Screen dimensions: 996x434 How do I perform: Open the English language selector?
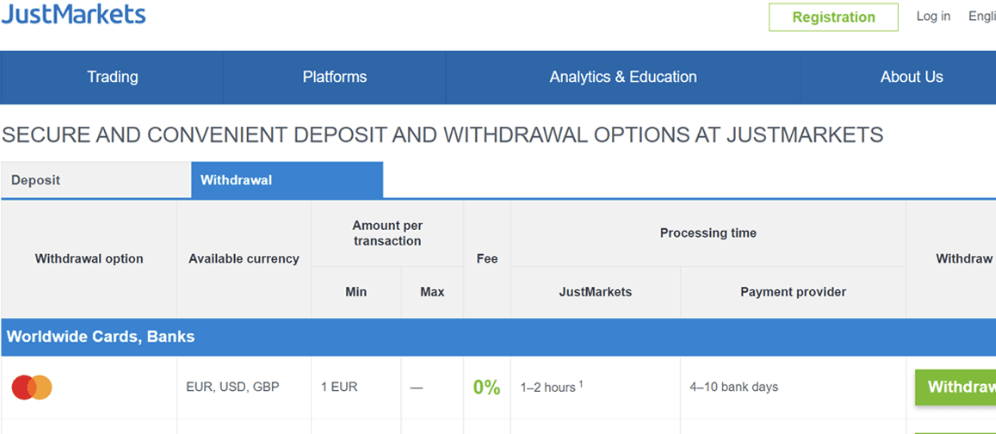coord(981,17)
